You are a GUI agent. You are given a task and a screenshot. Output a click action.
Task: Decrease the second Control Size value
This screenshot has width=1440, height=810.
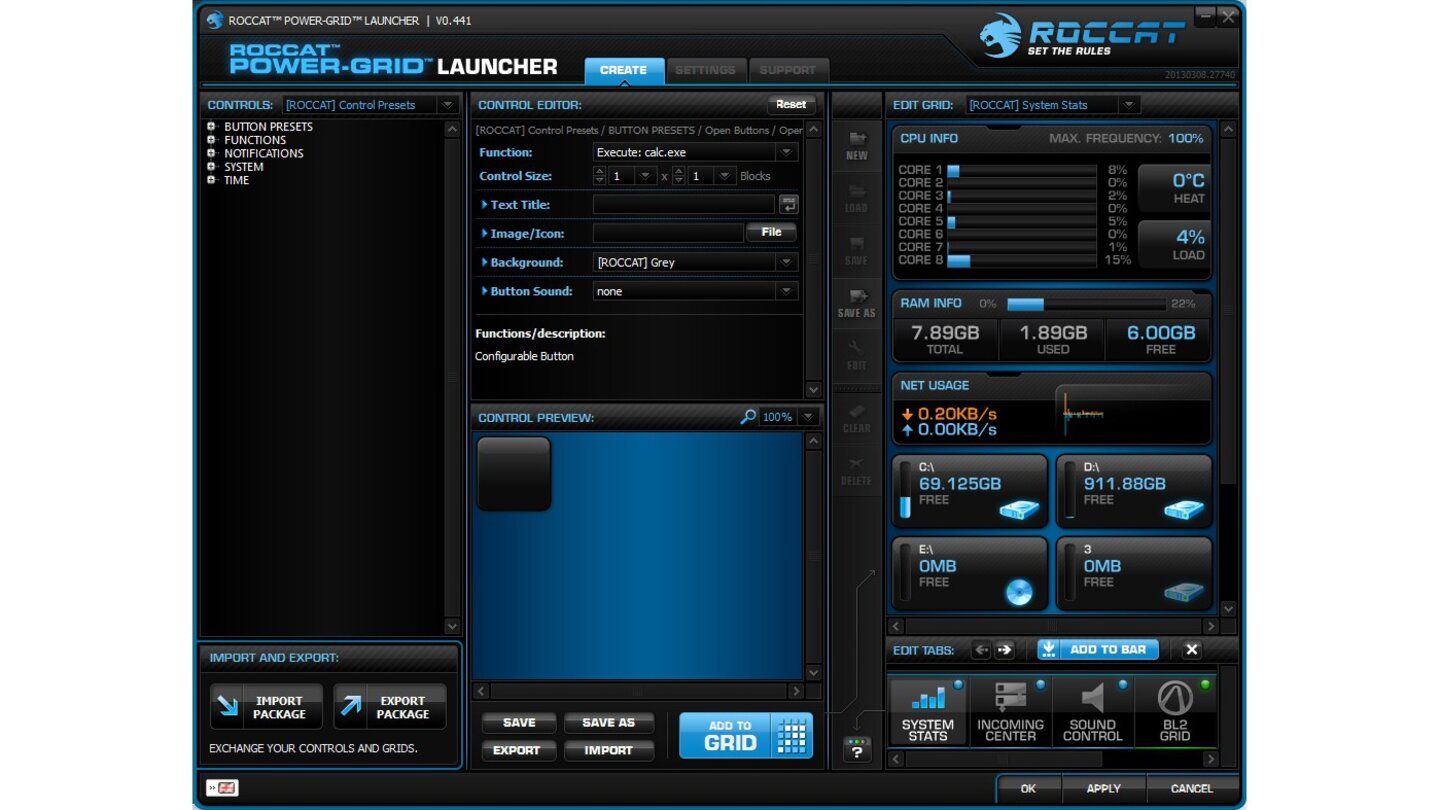[679, 180]
